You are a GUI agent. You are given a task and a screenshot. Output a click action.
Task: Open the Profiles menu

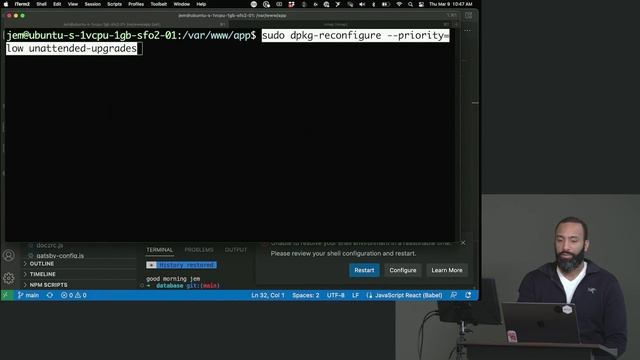tap(136, 4)
